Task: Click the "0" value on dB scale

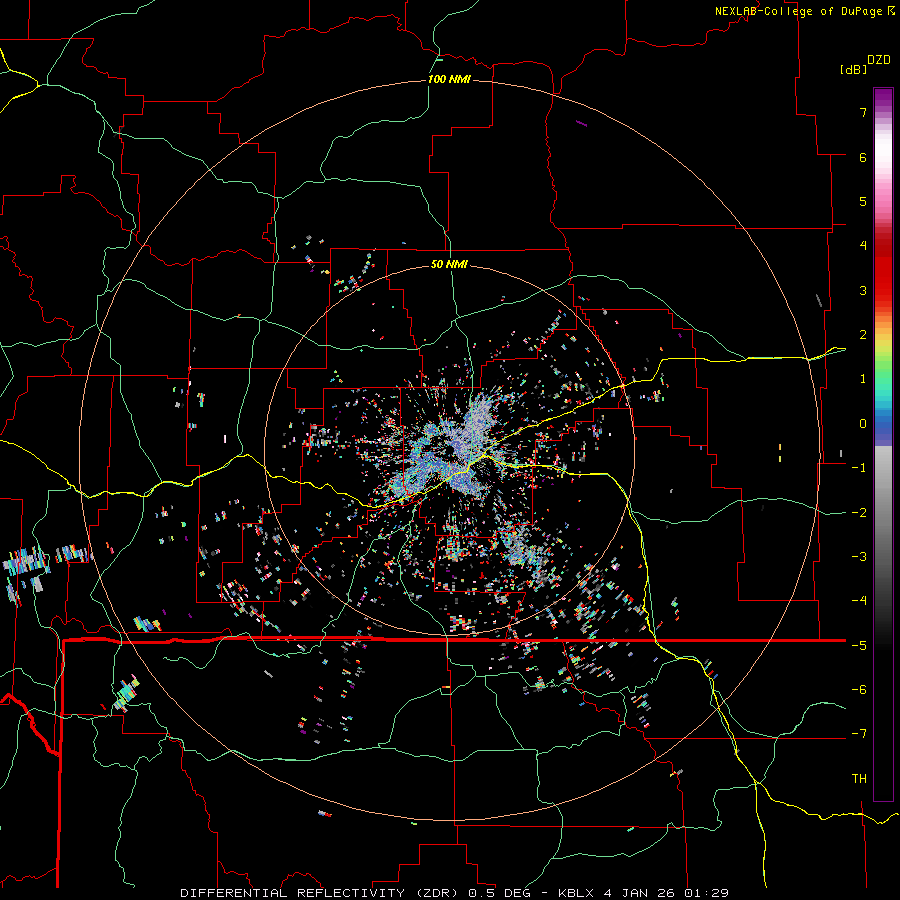Action: (x=863, y=424)
